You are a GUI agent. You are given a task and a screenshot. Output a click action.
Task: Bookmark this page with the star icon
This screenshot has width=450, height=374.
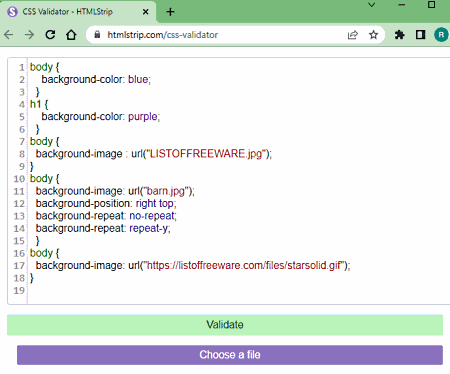[373, 35]
